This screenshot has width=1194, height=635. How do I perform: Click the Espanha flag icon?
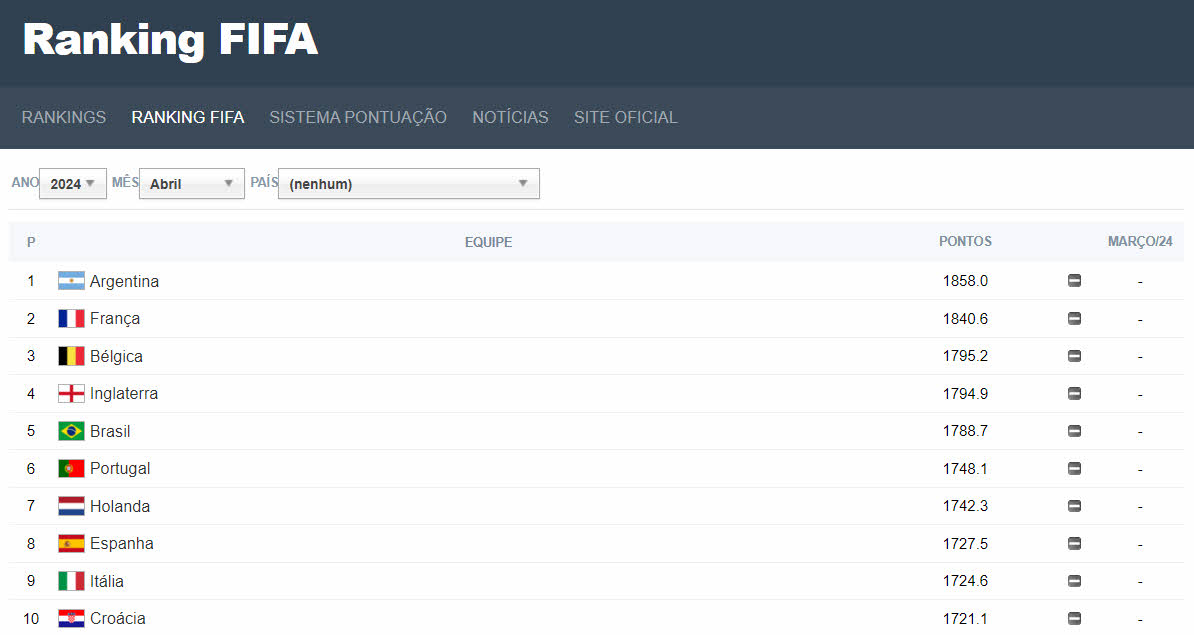pos(72,544)
